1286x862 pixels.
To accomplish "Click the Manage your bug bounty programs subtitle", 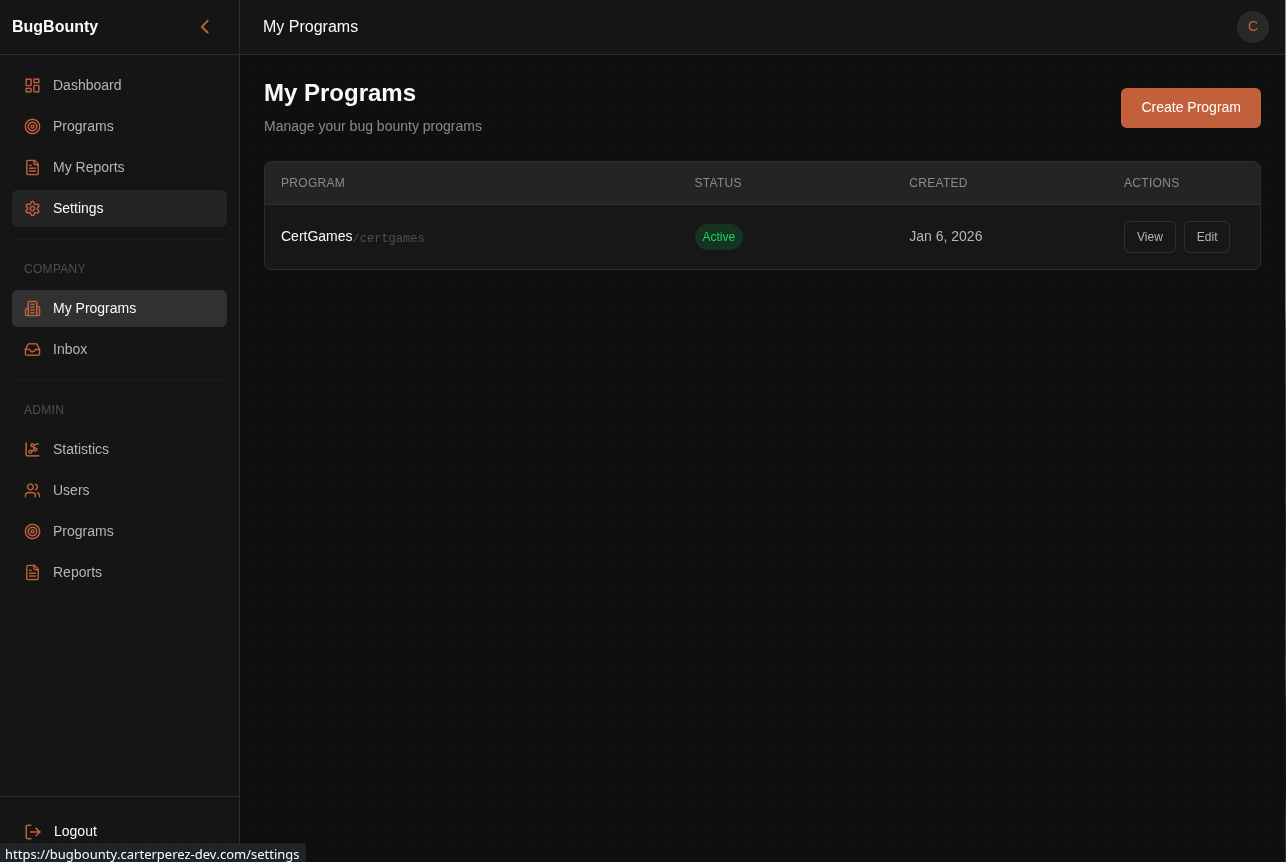I will coord(373,127).
